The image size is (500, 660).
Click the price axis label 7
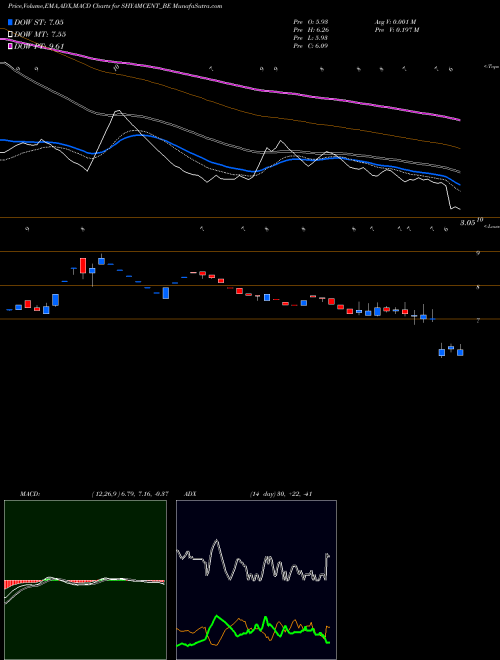tap(478, 321)
